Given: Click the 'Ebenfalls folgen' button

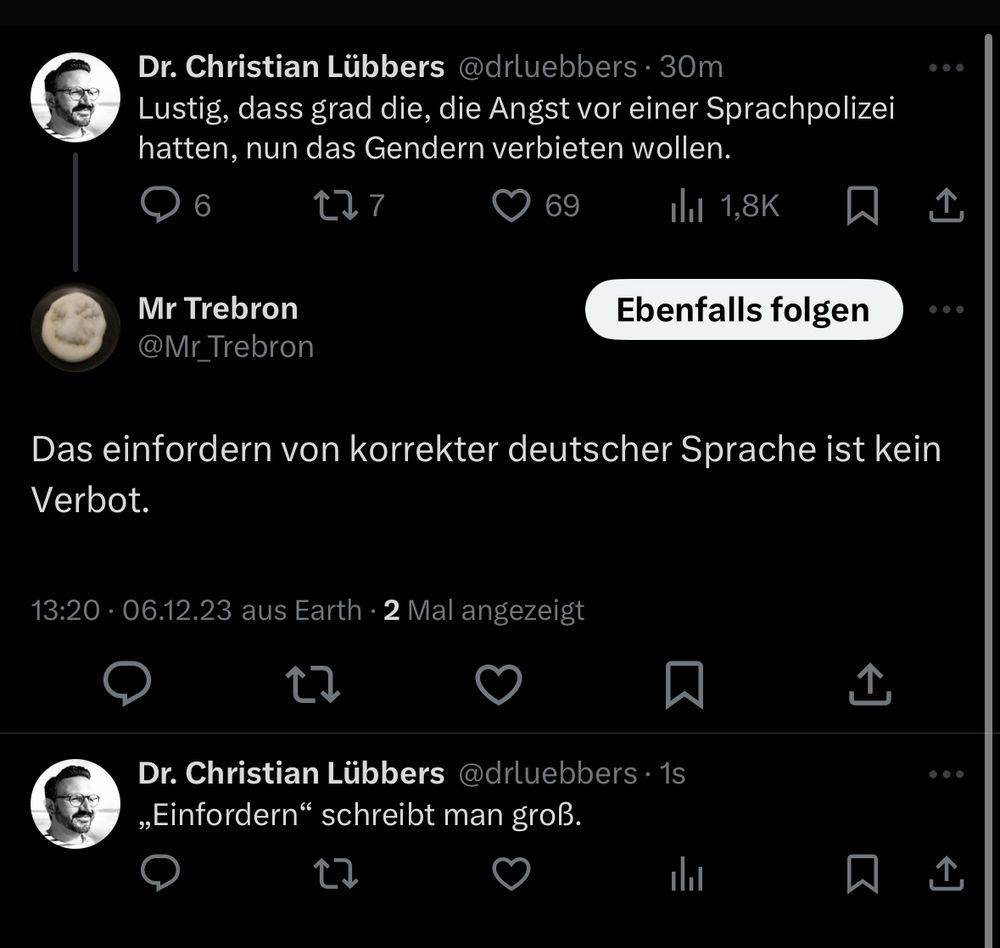Looking at the screenshot, I should click(743, 310).
